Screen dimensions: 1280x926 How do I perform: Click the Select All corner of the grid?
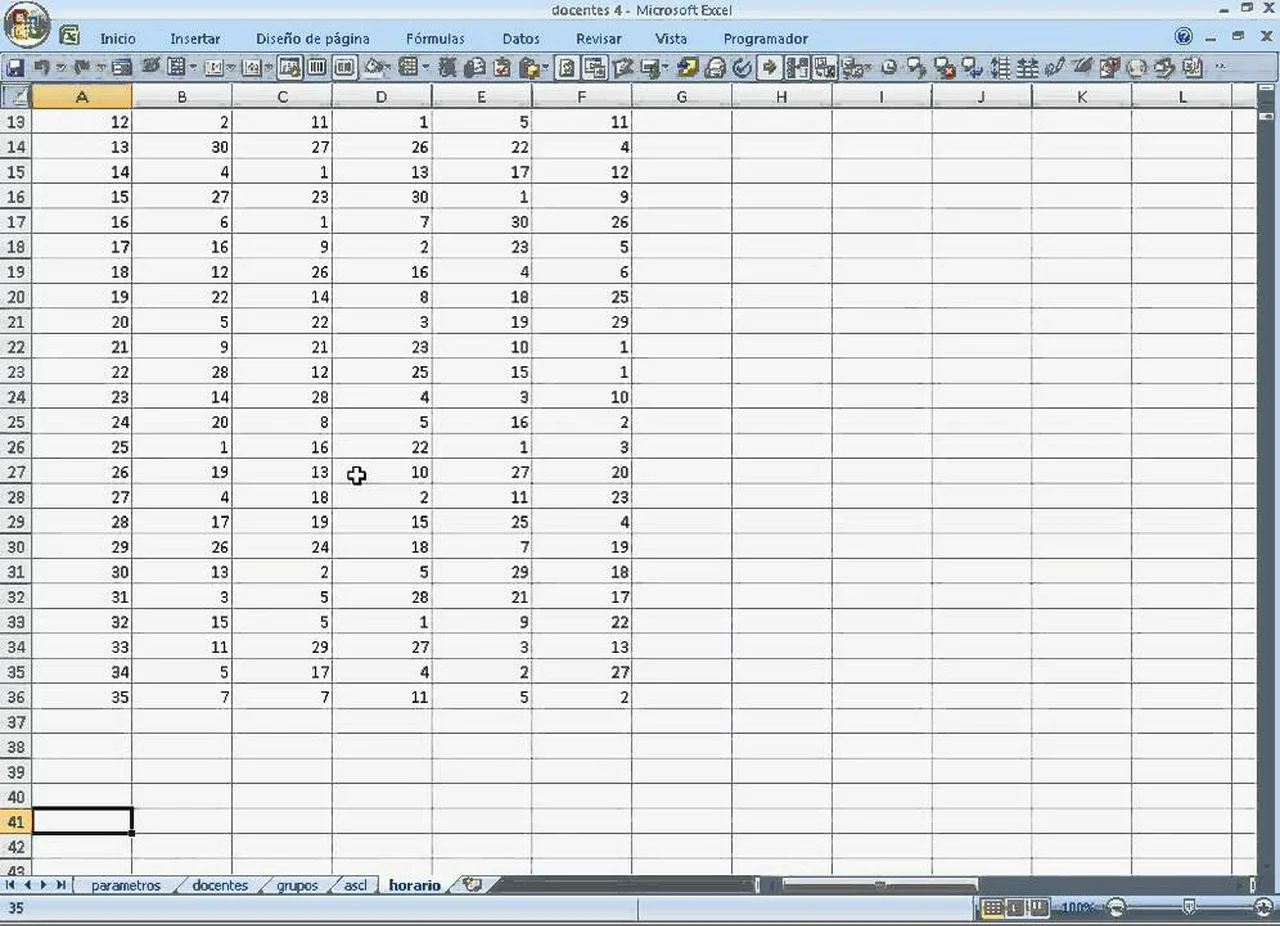click(x=16, y=96)
